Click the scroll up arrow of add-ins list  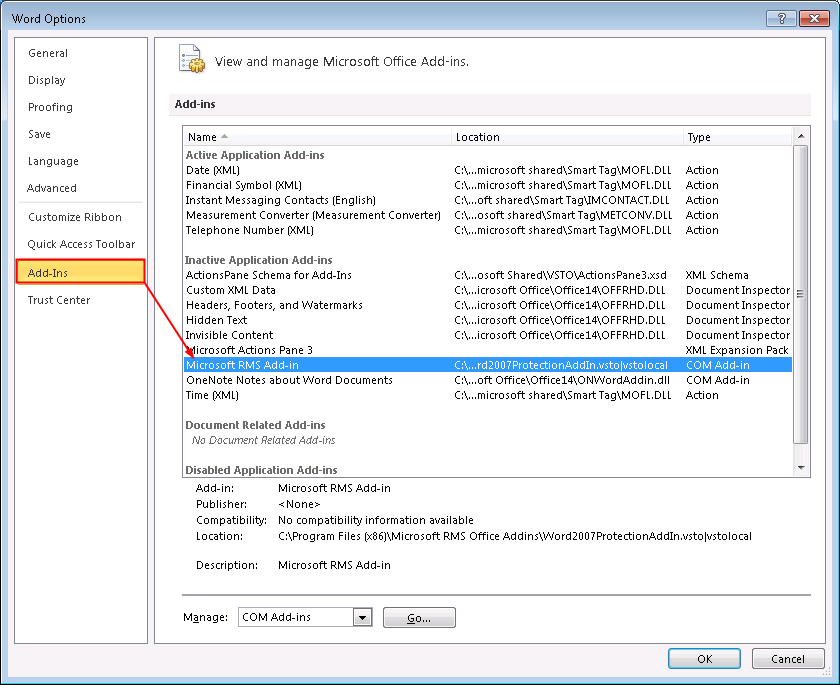pyautogui.click(x=801, y=136)
